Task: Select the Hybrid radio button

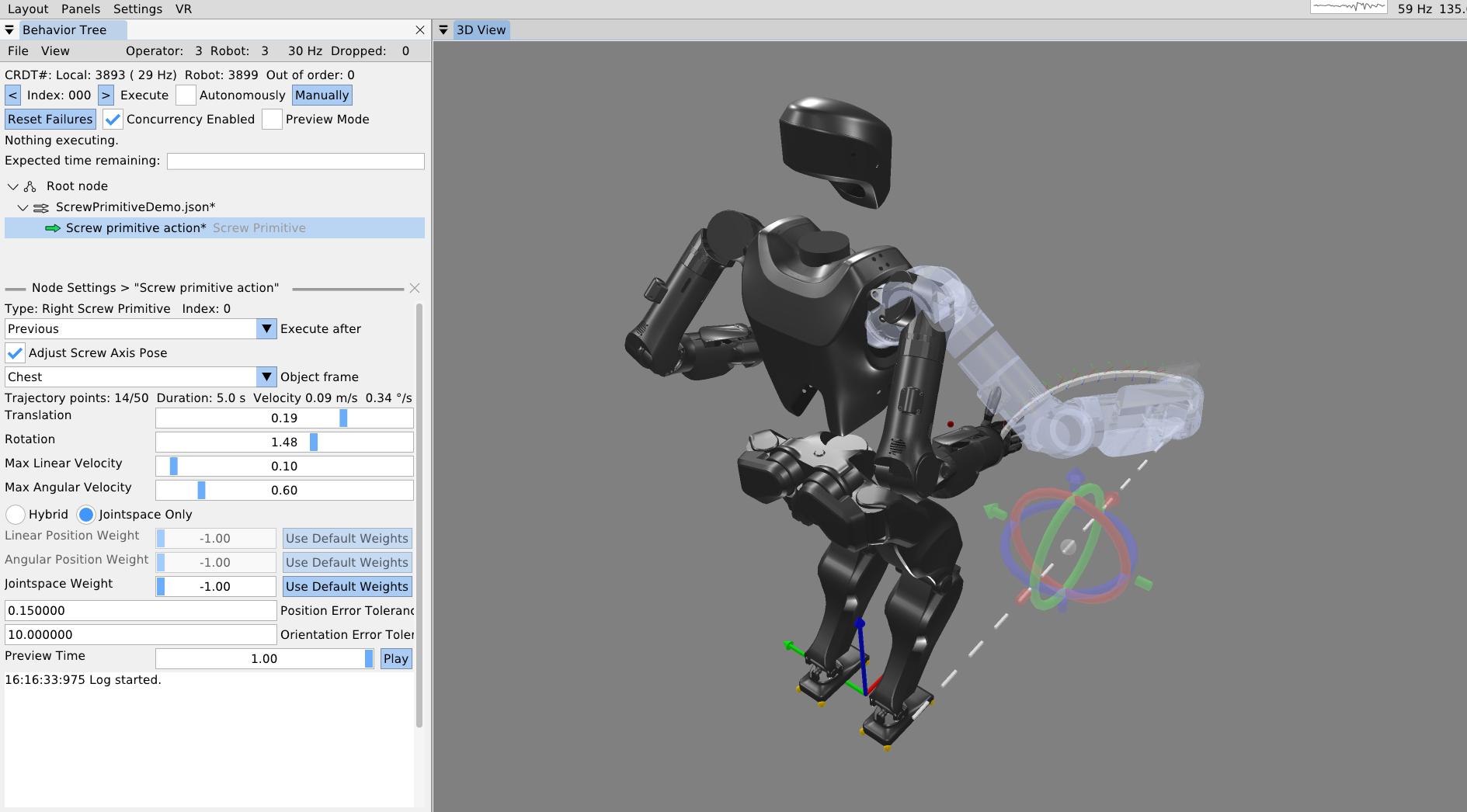Action: [x=16, y=515]
